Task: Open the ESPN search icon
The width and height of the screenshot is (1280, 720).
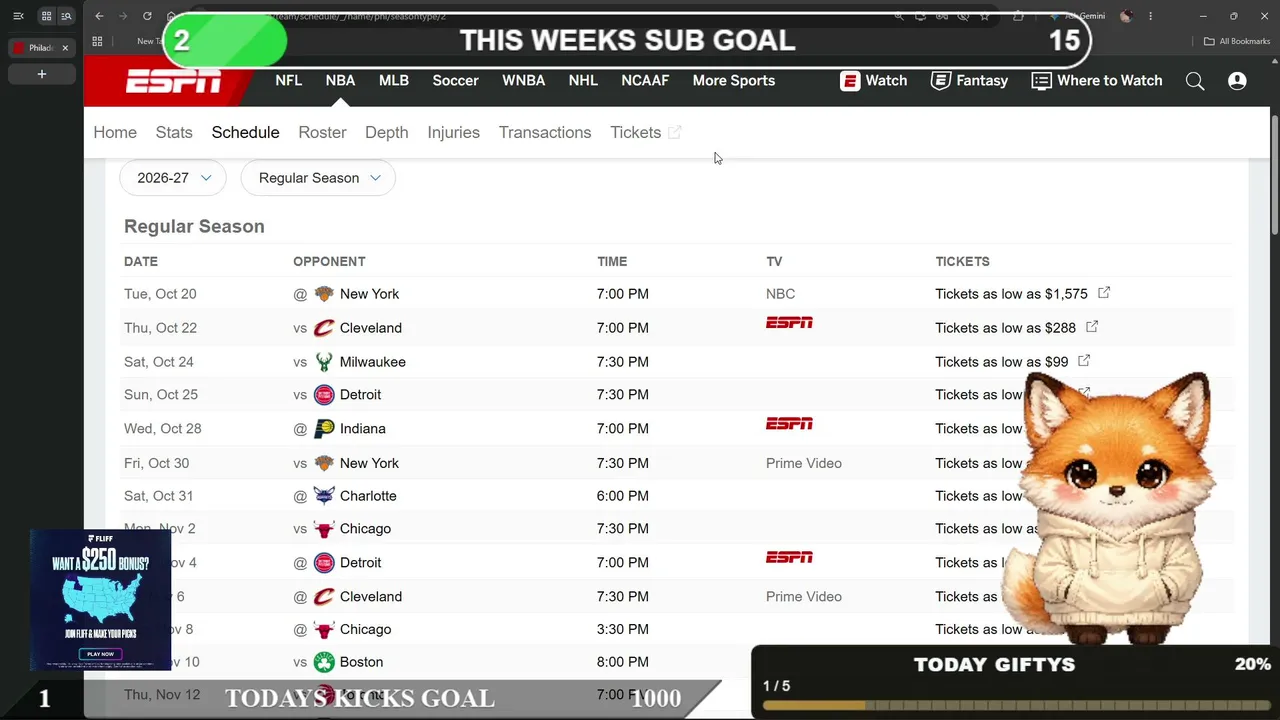Action: tap(1195, 81)
